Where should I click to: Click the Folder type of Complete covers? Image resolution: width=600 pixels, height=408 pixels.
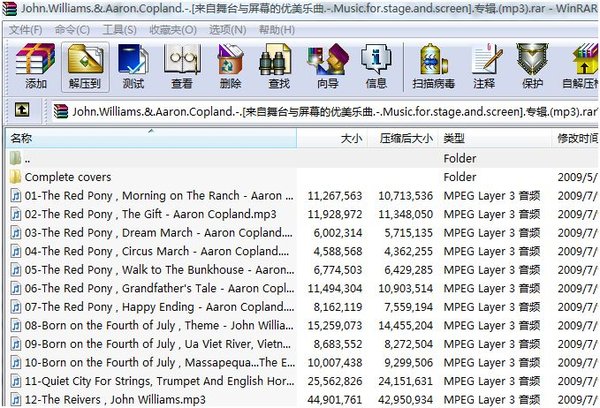pos(460,177)
